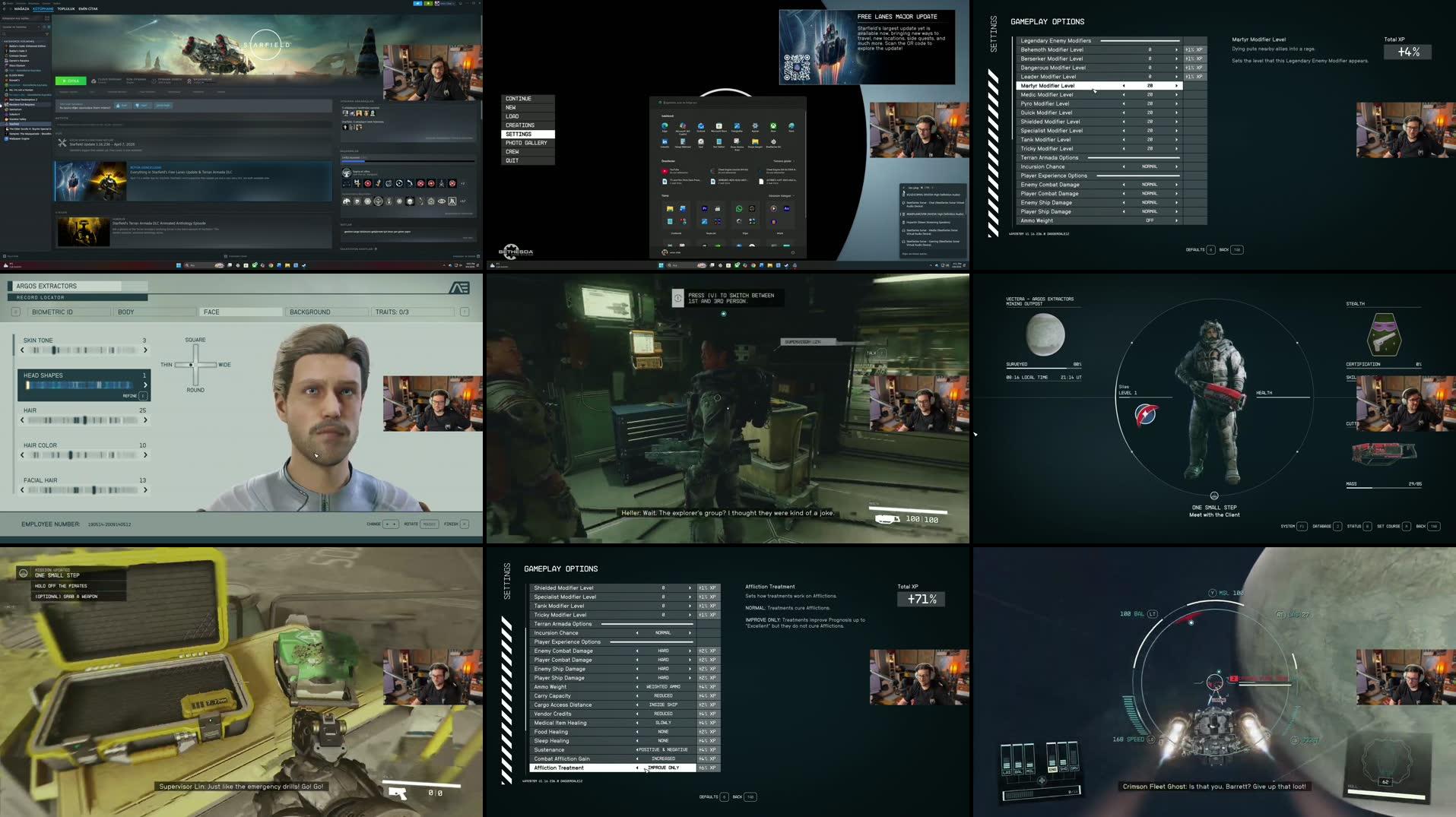Open Xbox app icon in Start menu
Viewport: 1456px width, 817px height.
click(773, 125)
